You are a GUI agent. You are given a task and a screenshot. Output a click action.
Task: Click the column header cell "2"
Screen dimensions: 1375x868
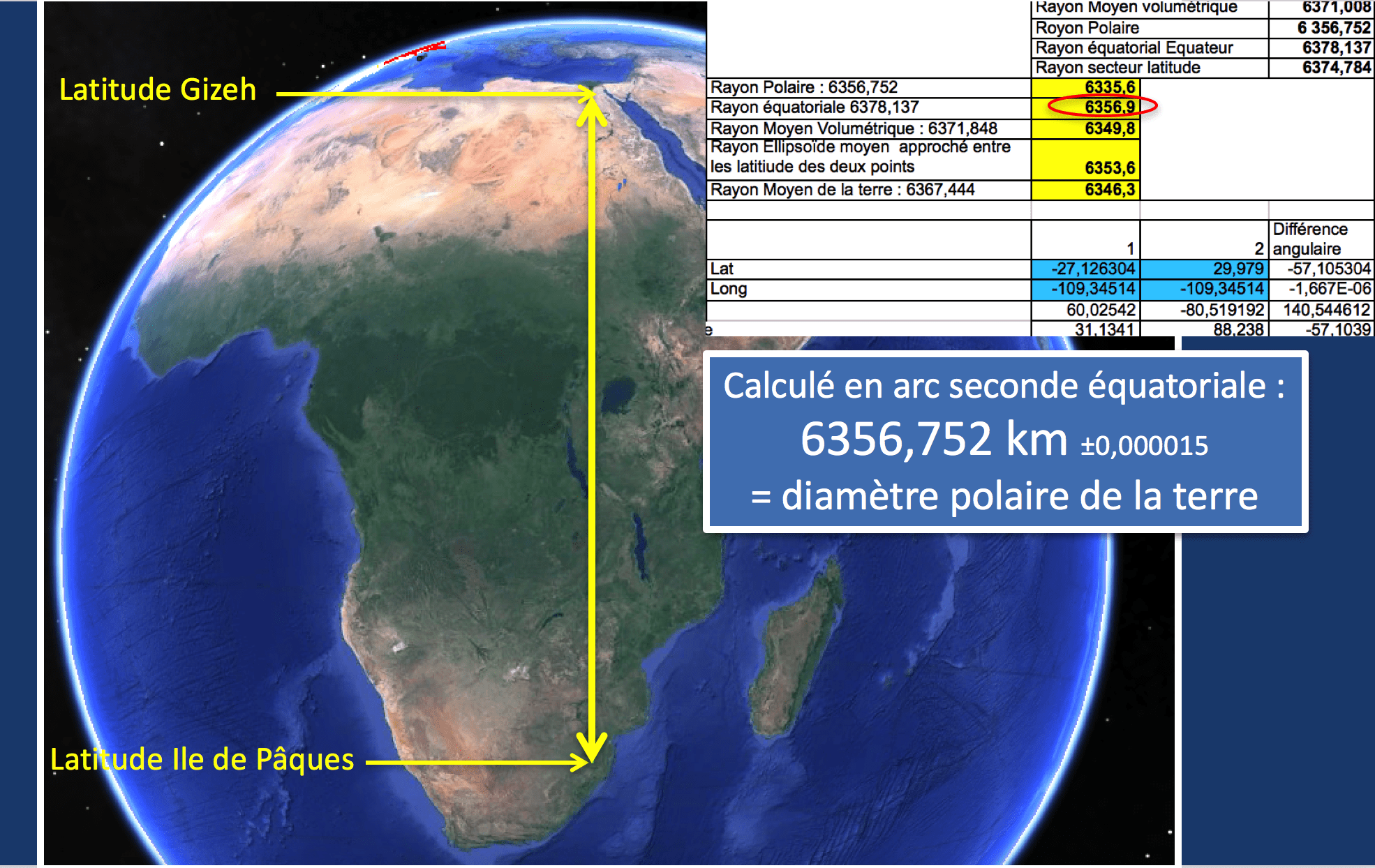coord(1204,239)
